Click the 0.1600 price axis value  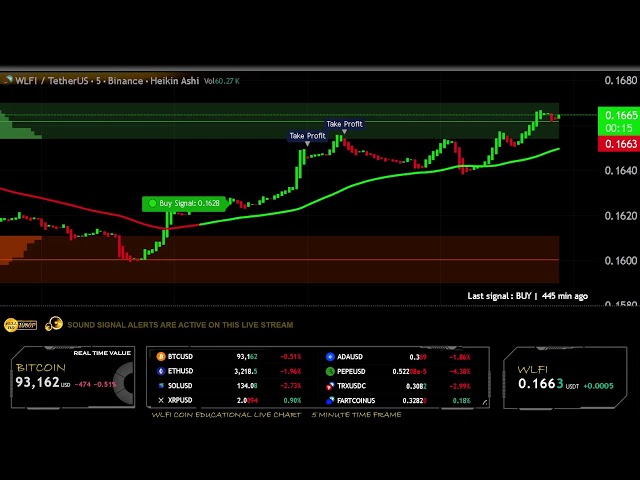pyautogui.click(x=621, y=260)
